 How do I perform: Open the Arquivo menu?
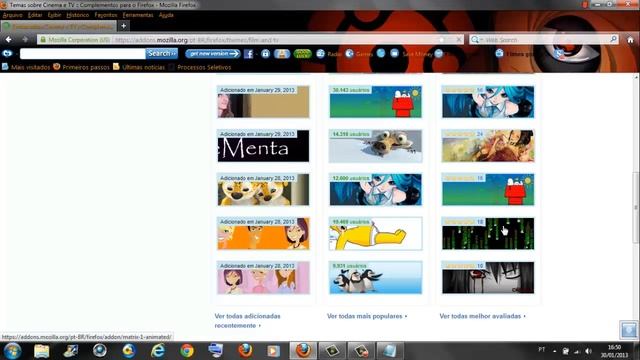coord(13,15)
